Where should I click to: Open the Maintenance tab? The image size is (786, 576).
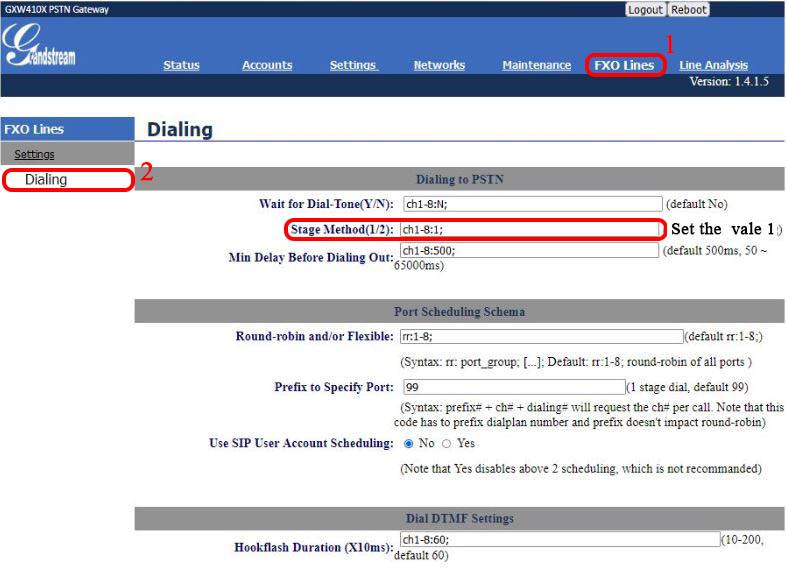pos(536,66)
